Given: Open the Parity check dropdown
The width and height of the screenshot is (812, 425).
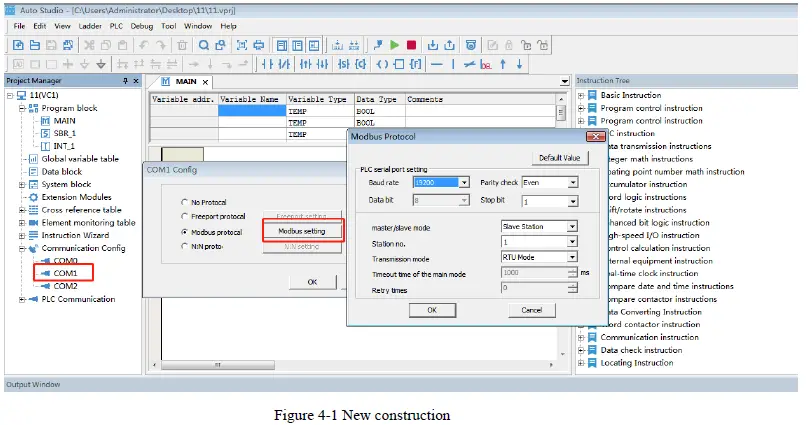Looking at the screenshot, I should (572, 183).
